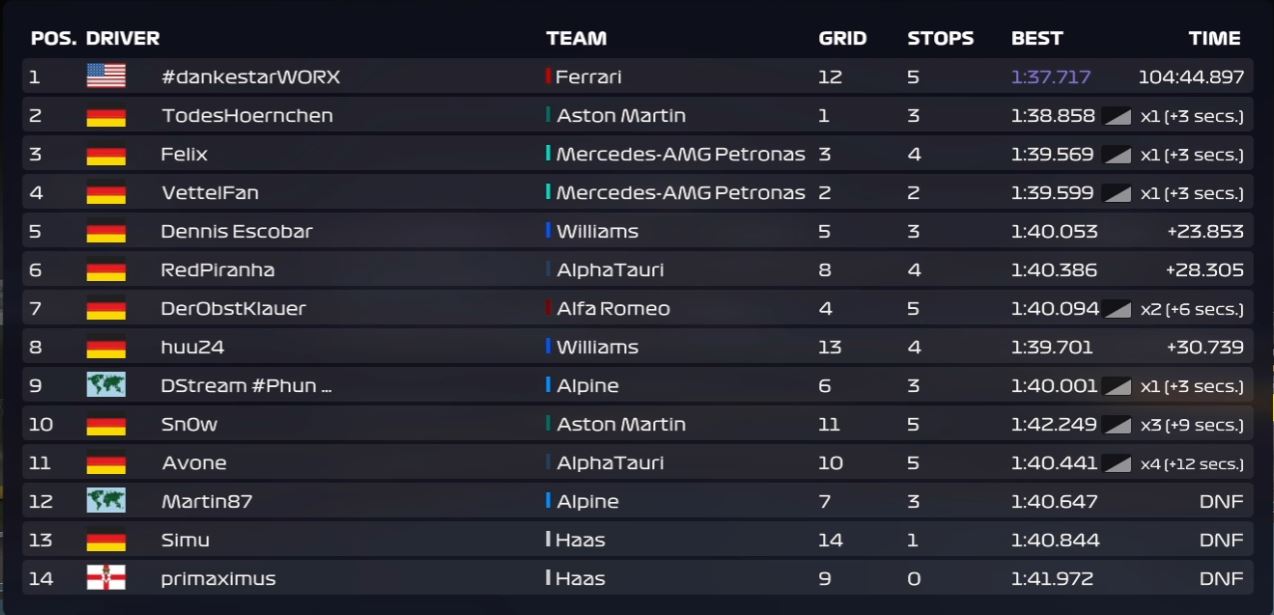Select the BEST column header
The image size is (1274, 615).
click(x=1037, y=39)
